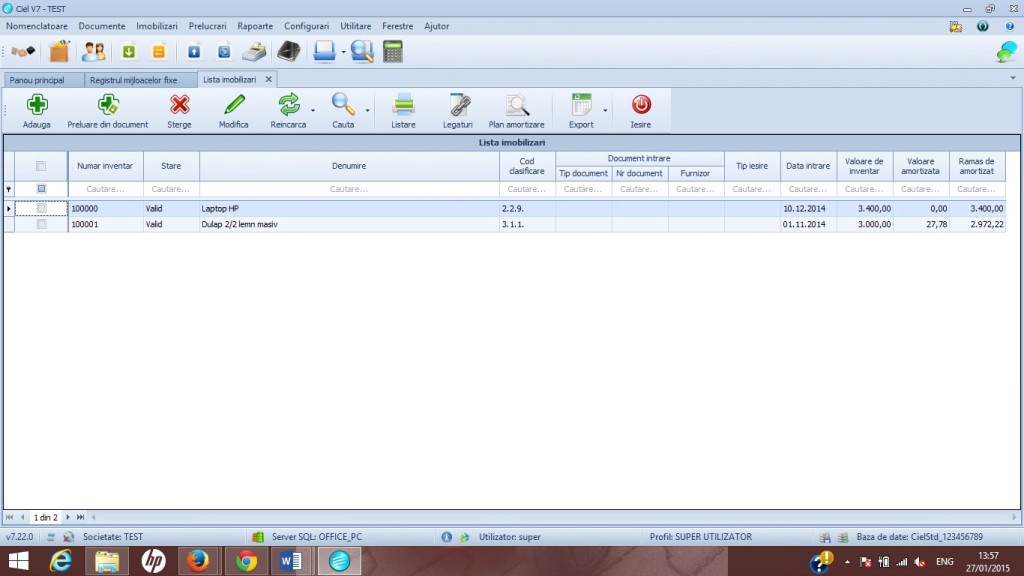Click the Numar inventar search filter field

pyautogui.click(x=105, y=189)
